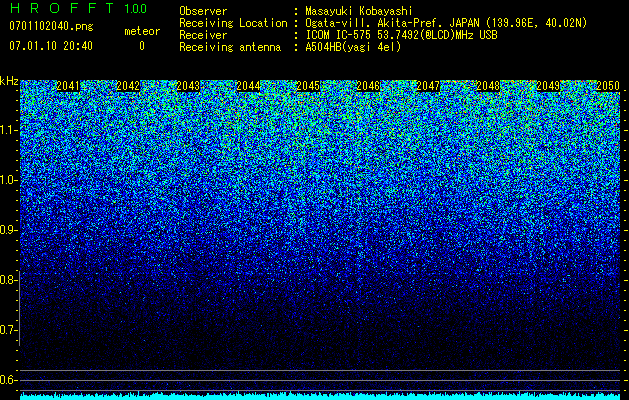
Task: Click the 2047 time marker
Action: coord(428,86)
